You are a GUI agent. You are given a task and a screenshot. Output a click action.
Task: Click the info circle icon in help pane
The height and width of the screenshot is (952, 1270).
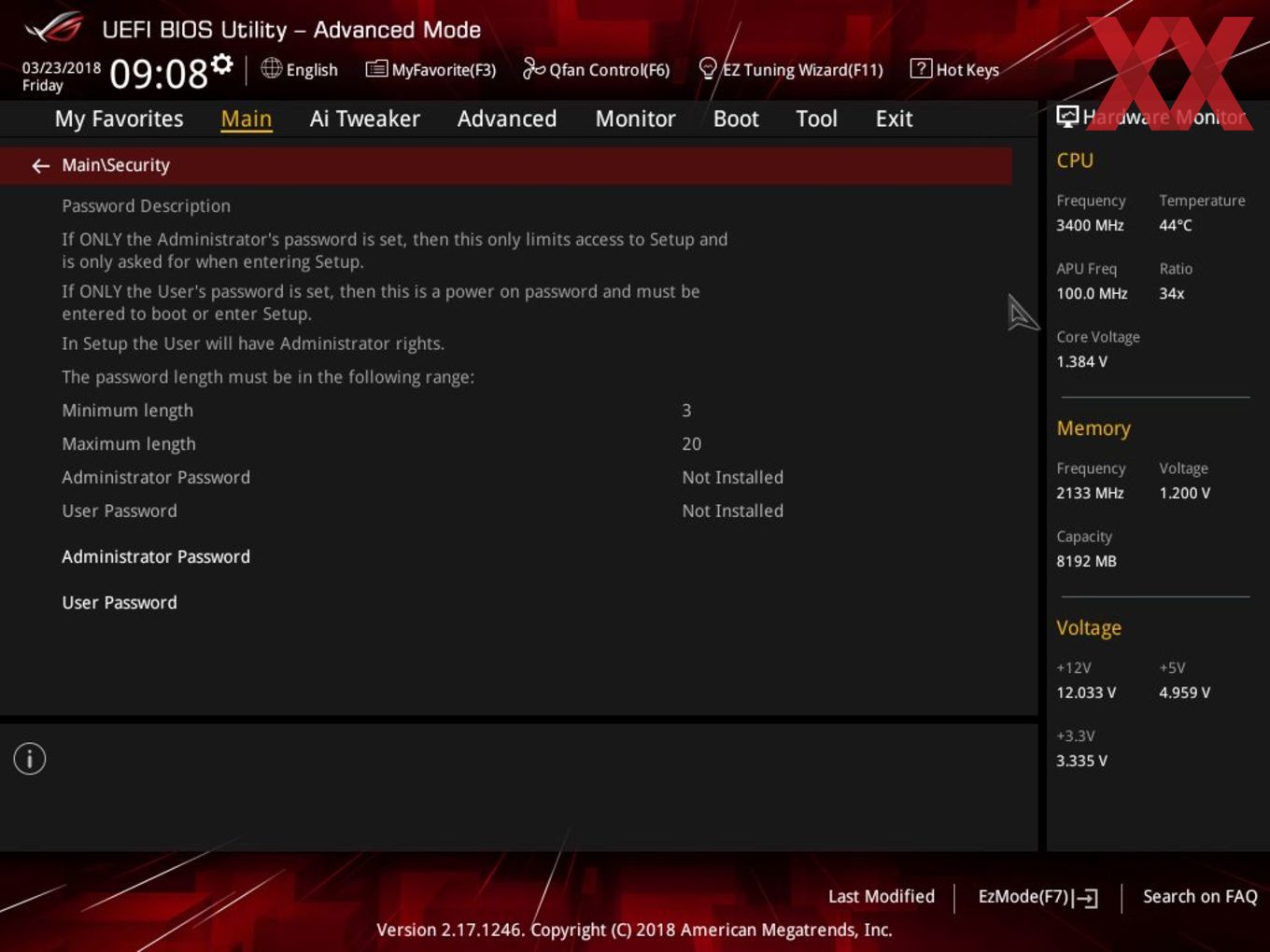tap(30, 759)
